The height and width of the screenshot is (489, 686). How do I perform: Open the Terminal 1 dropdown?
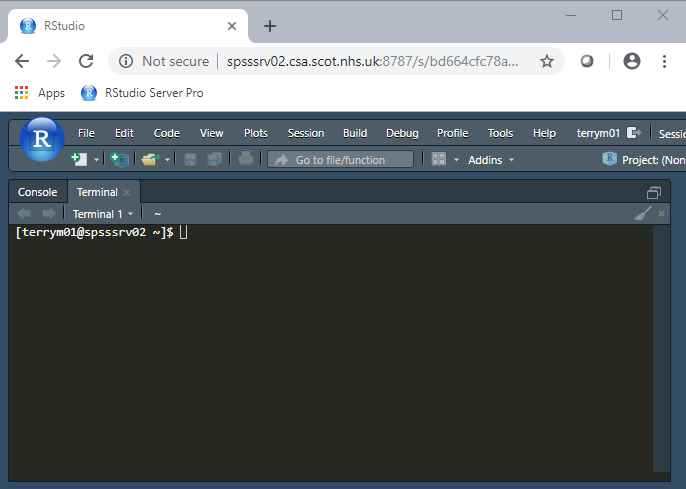pyautogui.click(x=103, y=214)
